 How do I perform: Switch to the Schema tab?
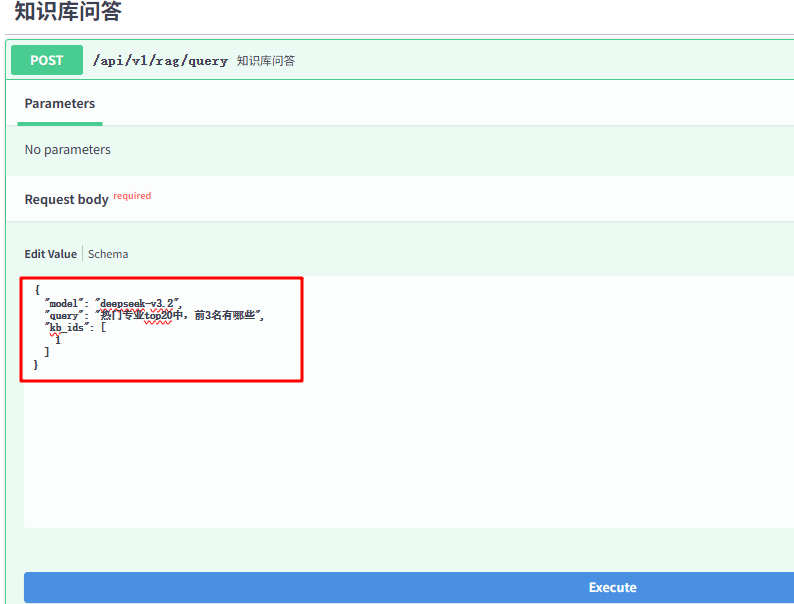[x=108, y=254]
